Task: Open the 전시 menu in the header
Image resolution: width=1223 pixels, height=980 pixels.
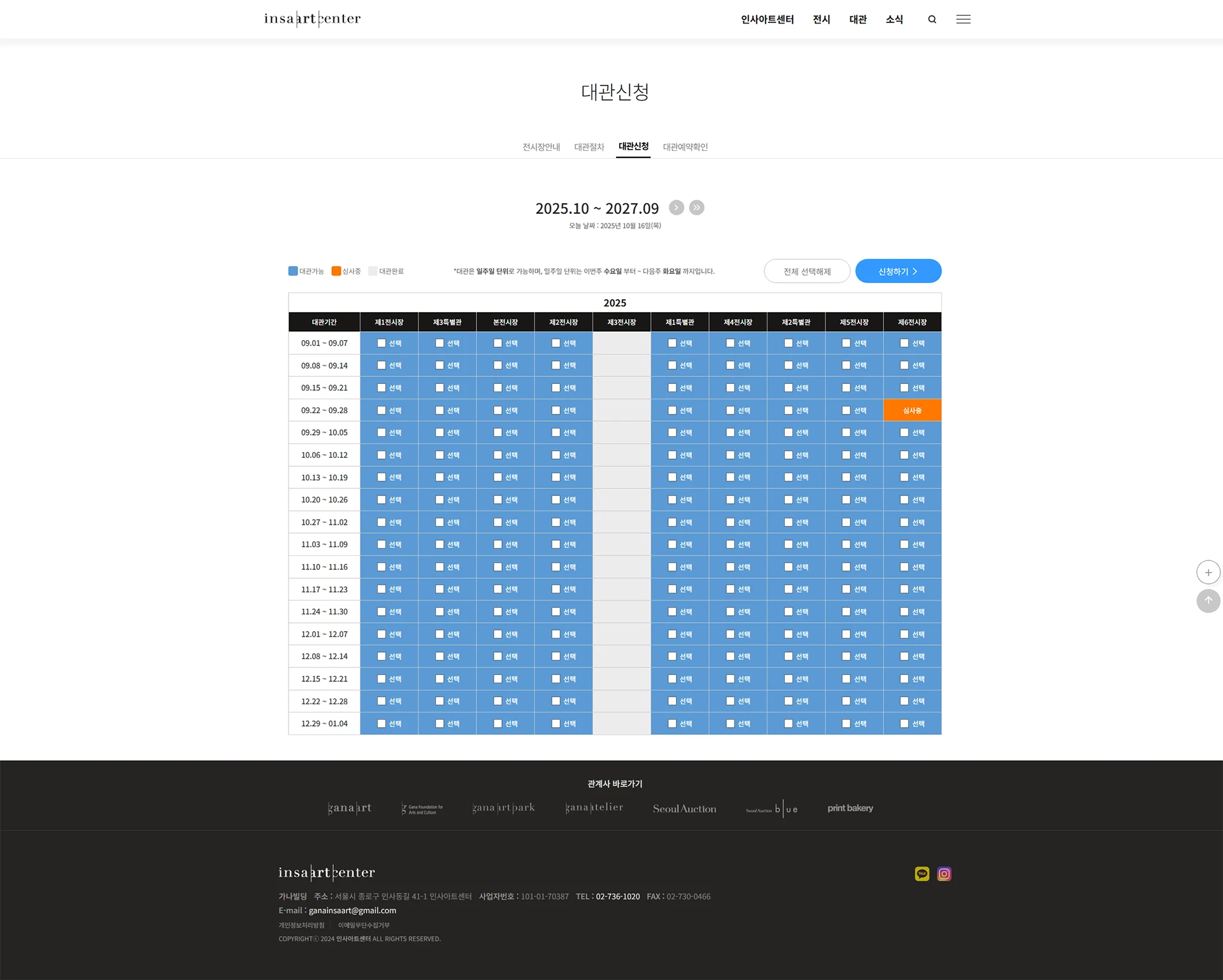Action: coord(821,19)
